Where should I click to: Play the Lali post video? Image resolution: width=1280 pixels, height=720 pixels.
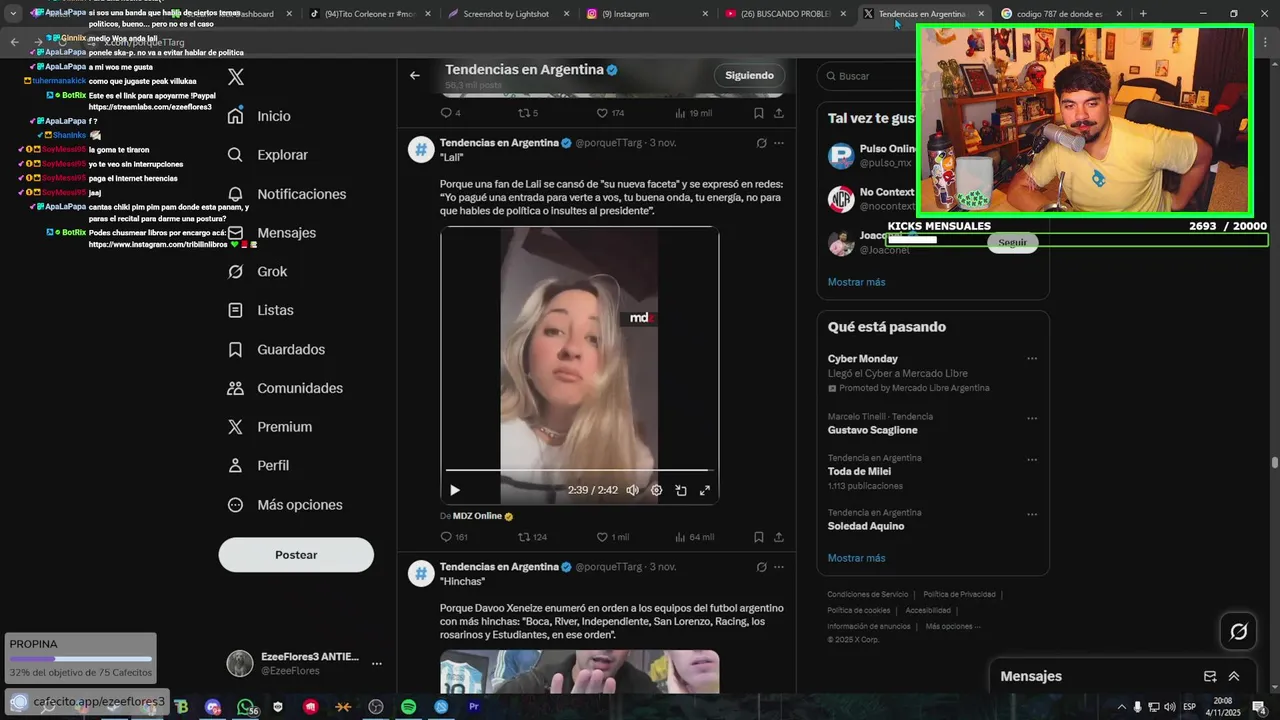455,490
